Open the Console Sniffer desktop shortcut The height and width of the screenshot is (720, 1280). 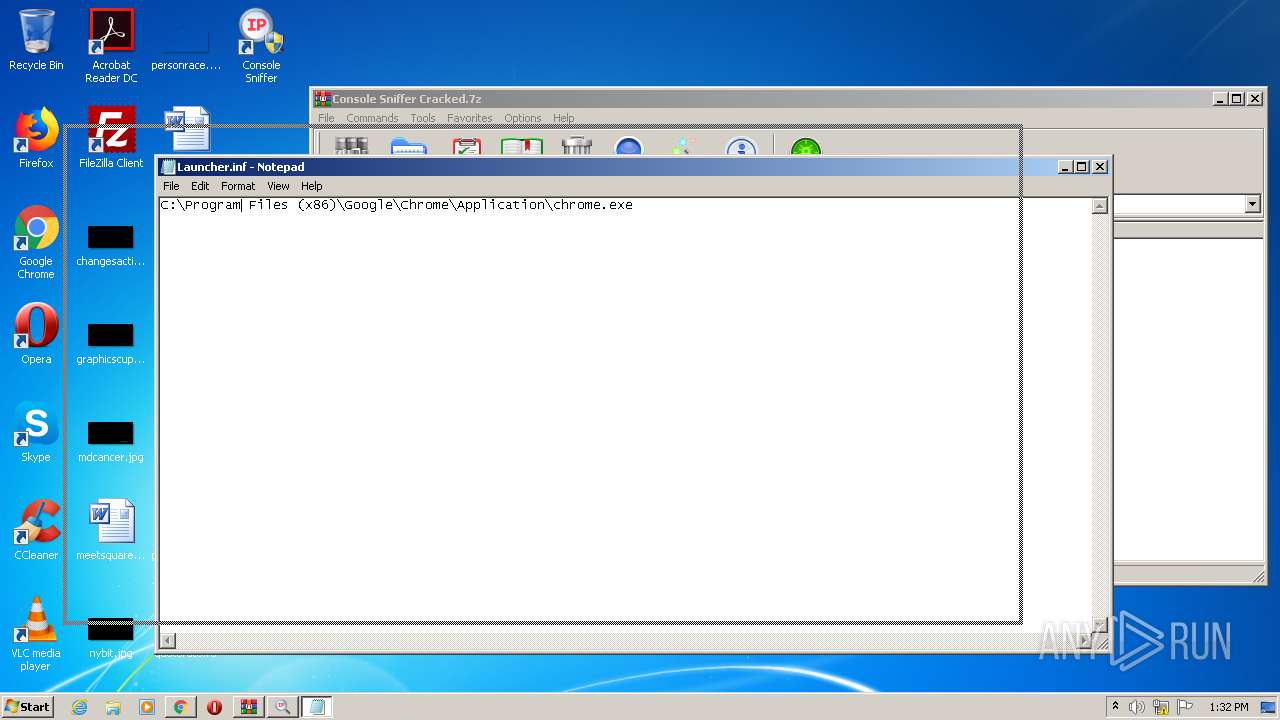(261, 45)
